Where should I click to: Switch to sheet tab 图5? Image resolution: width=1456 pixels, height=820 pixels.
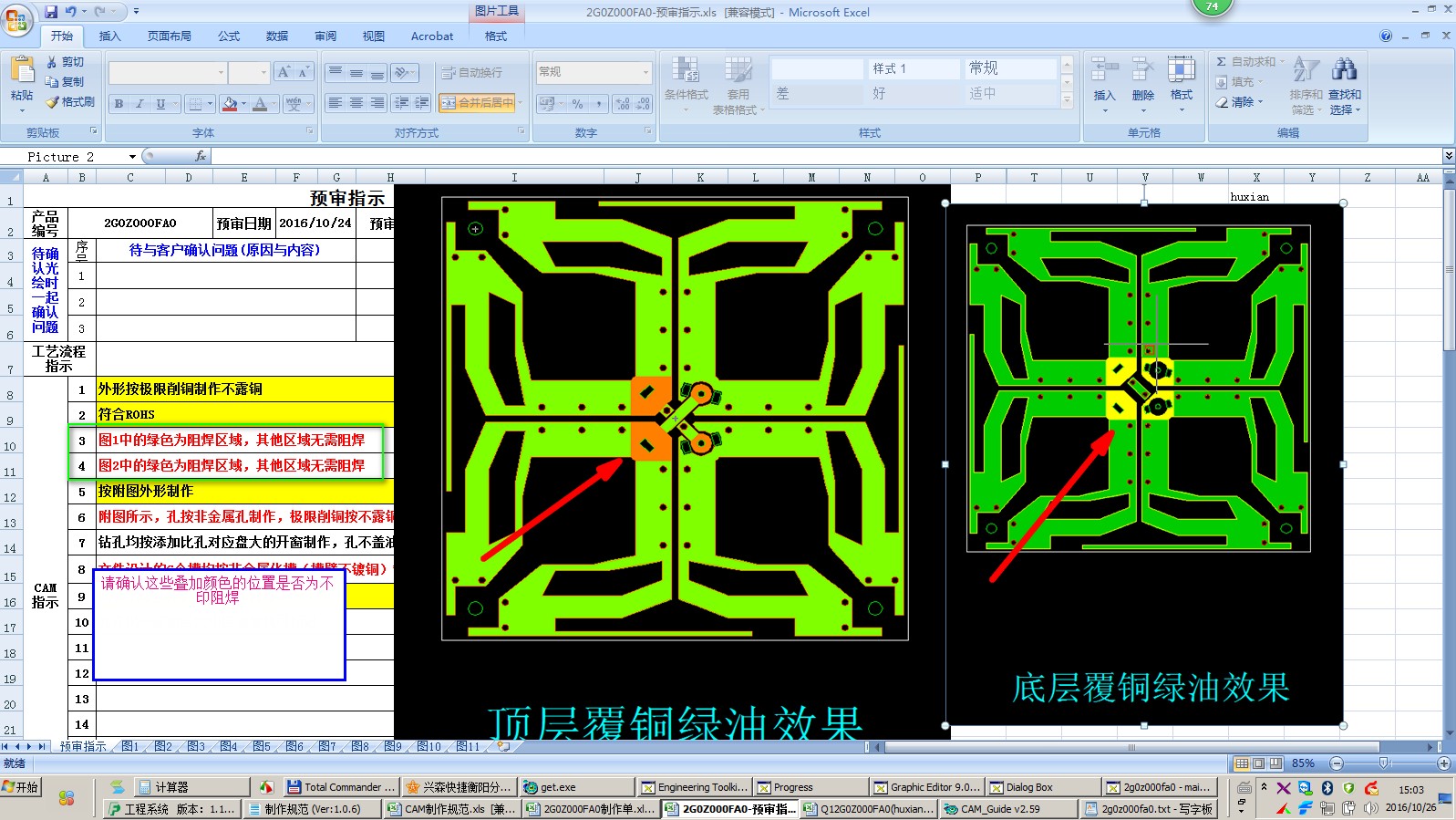coord(261,746)
